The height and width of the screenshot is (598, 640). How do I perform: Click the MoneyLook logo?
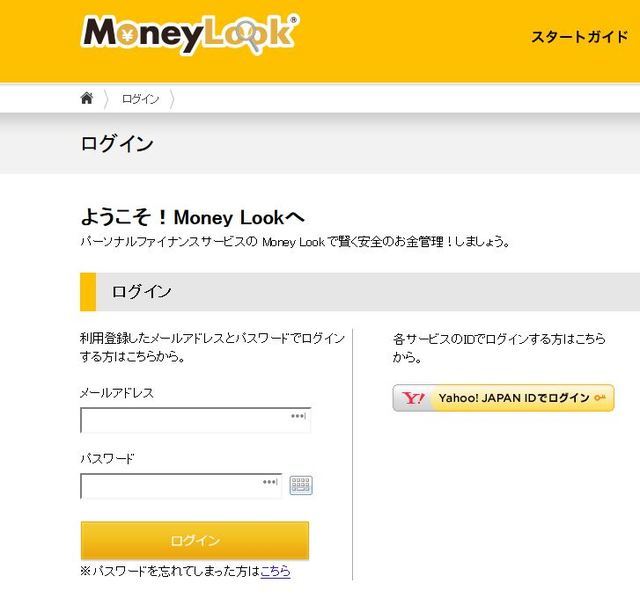[189, 35]
